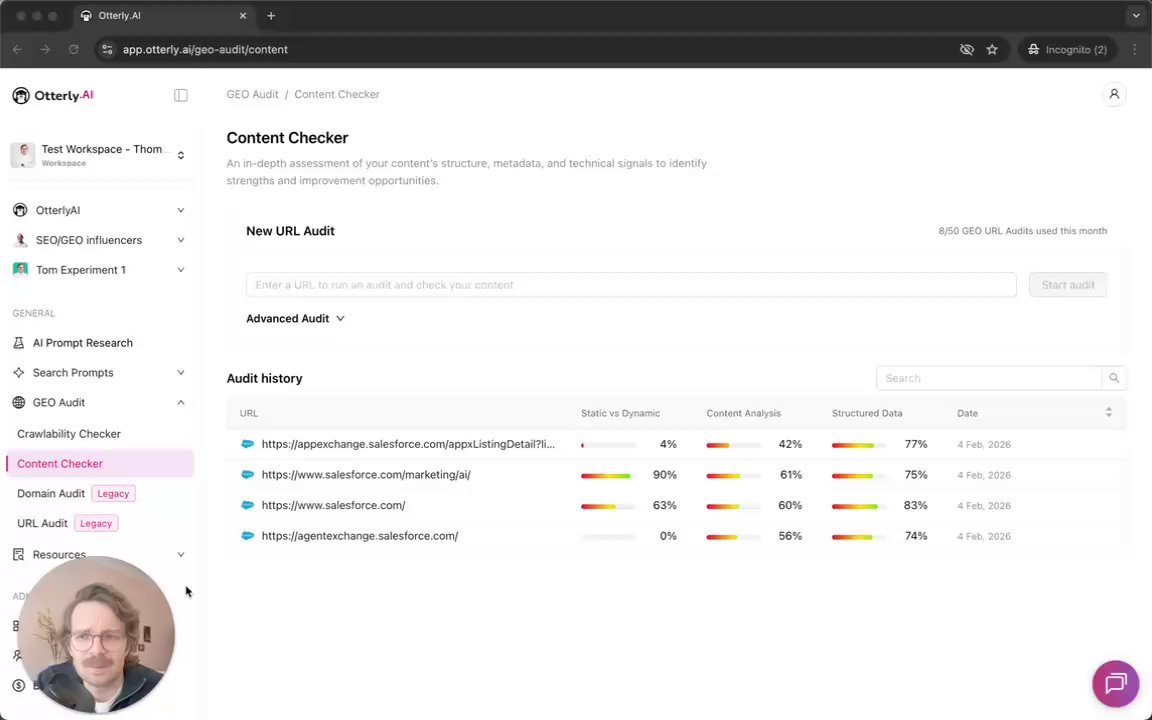Click the Otterly.AI logo
This screenshot has height=720, width=1152.
pyautogui.click(x=53, y=95)
